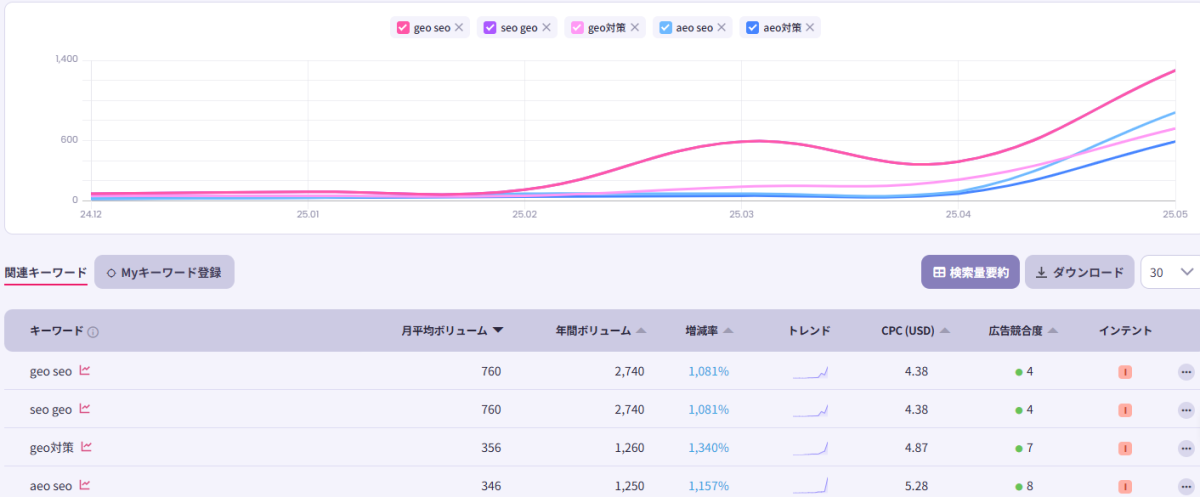The height and width of the screenshot is (497, 1200).
Task: Click the ad competition score 8
Action: coord(1029,486)
